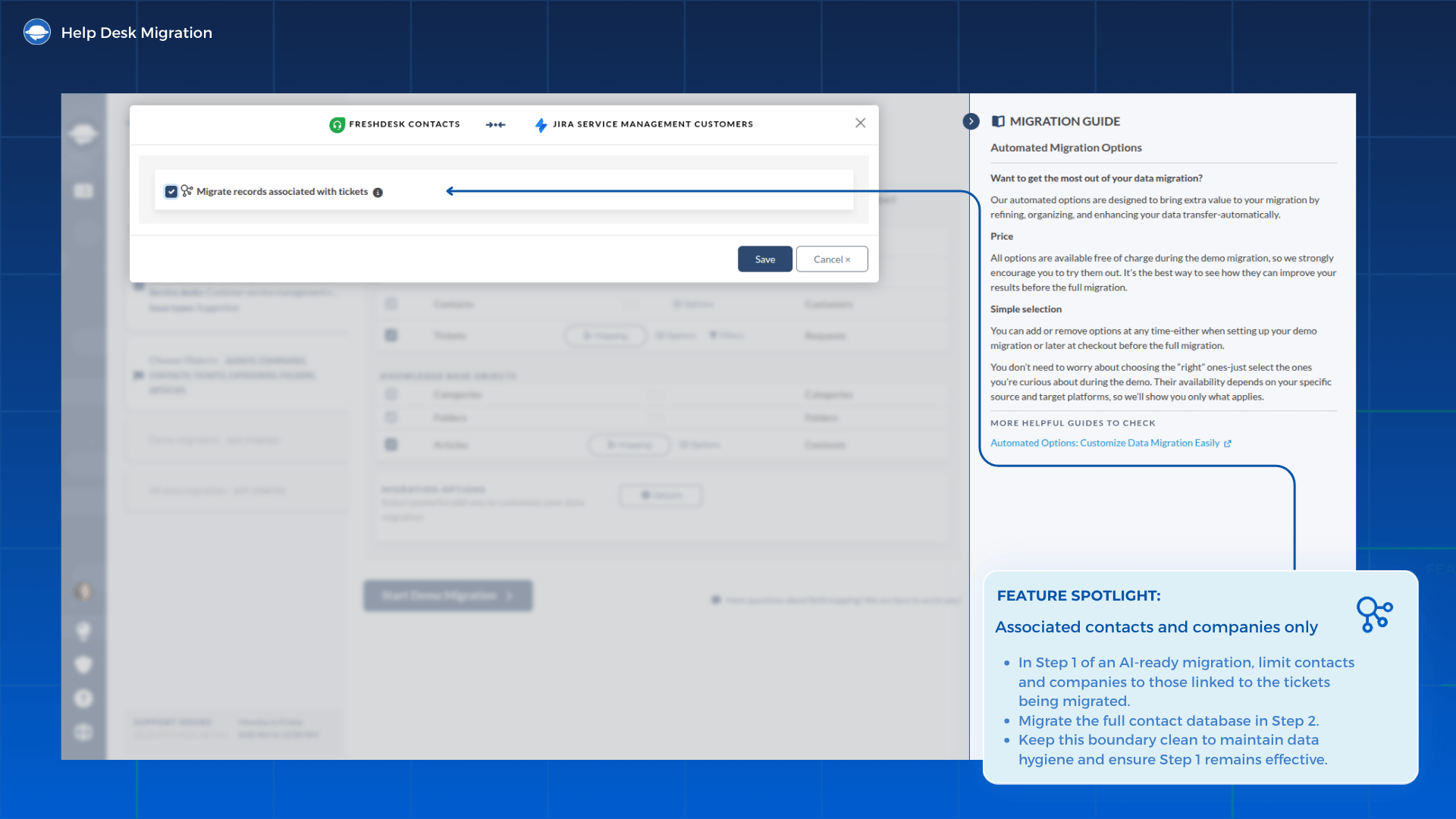Toggle the blurred Folders row checkbox
The image size is (1456, 819).
tap(391, 417)
